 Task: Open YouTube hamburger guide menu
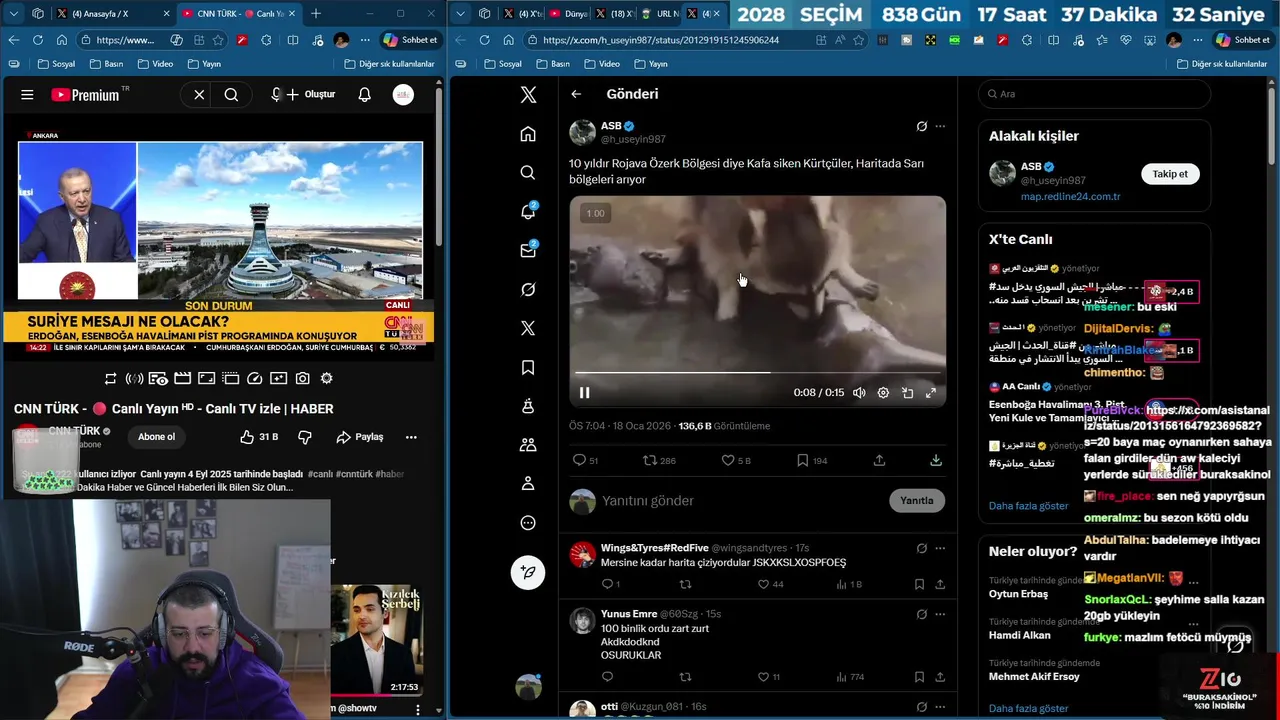(x=27, y=95)
